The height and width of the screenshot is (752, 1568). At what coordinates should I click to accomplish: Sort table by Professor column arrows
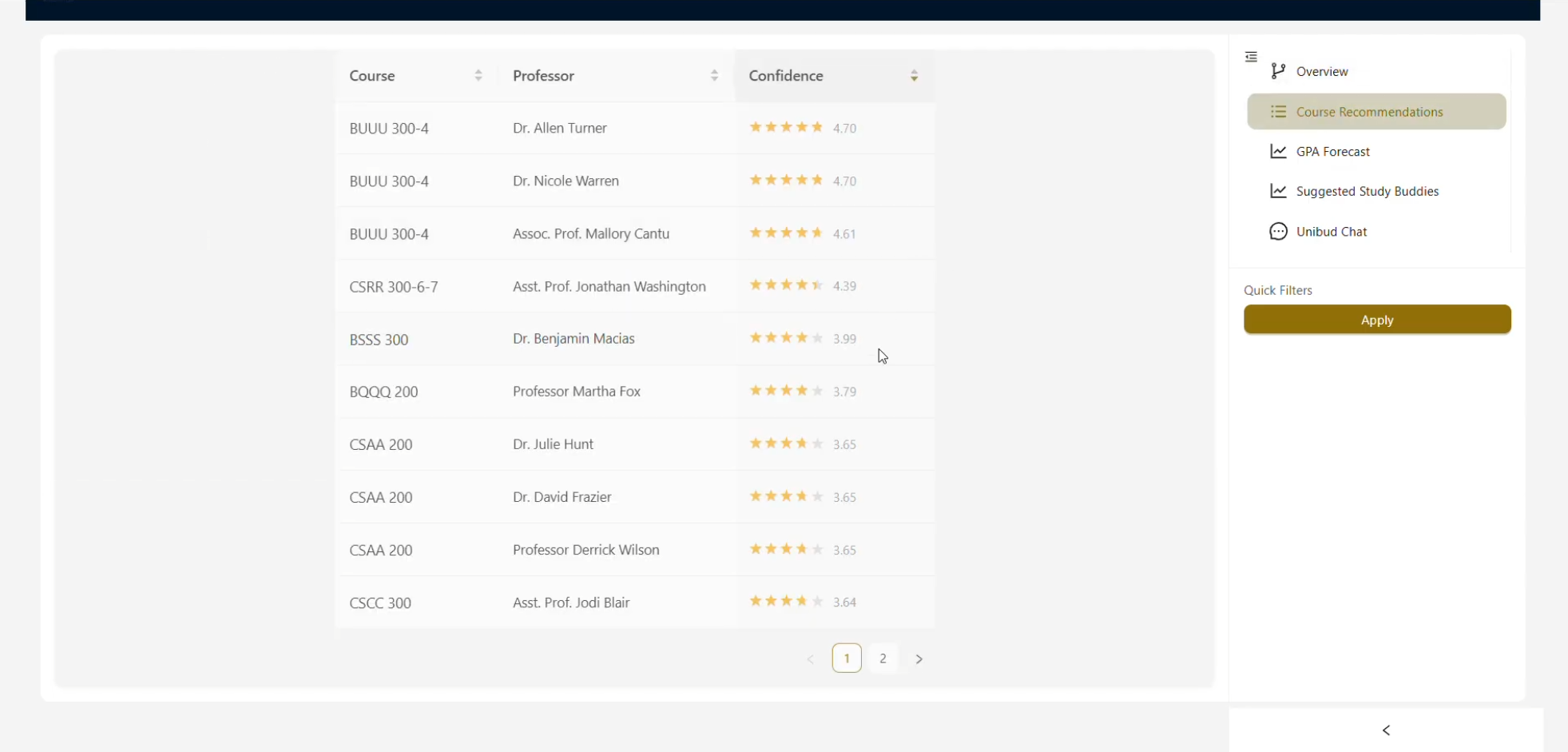715,76
